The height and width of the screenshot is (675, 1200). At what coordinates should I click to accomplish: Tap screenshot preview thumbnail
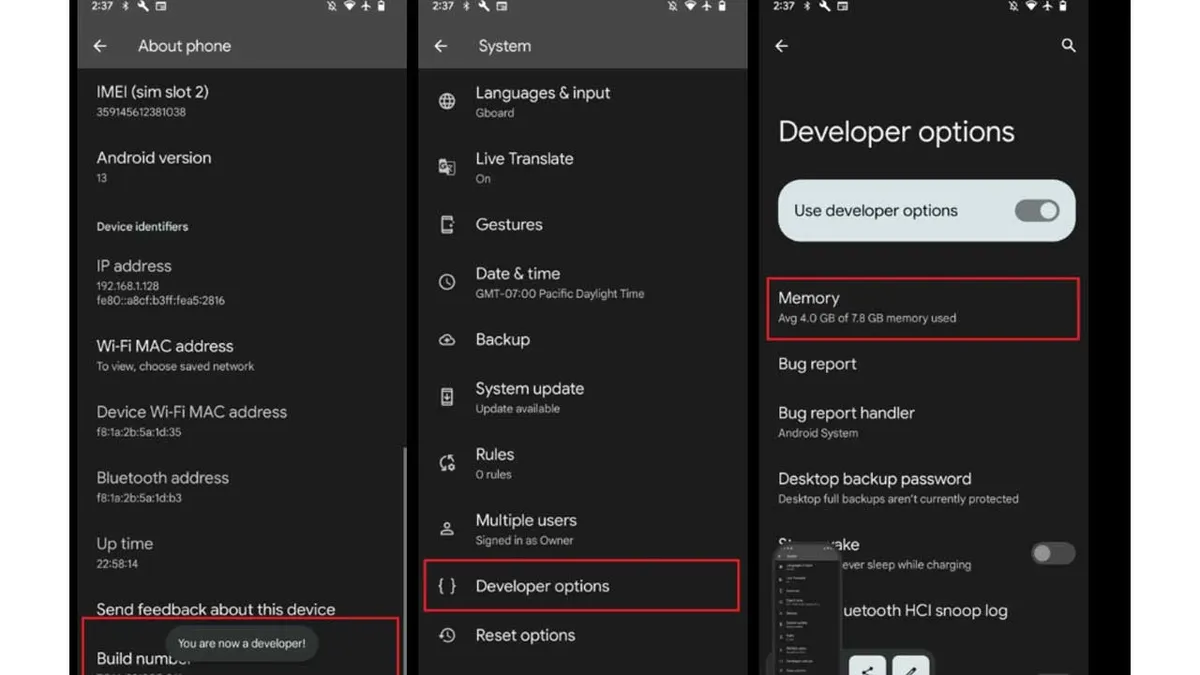pos(806,610)
